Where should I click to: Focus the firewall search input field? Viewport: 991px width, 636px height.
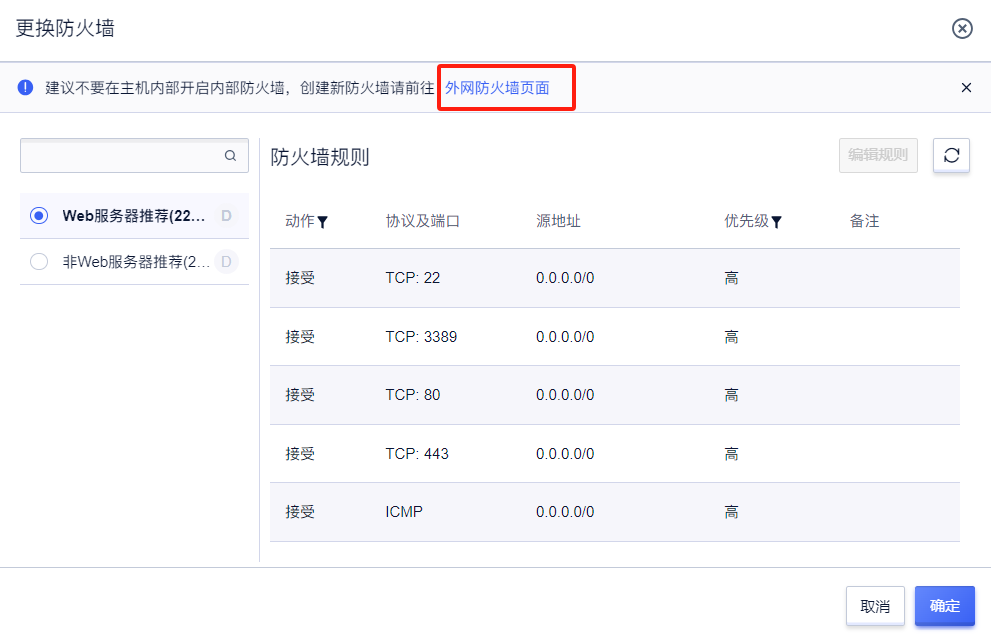point(134,156)
